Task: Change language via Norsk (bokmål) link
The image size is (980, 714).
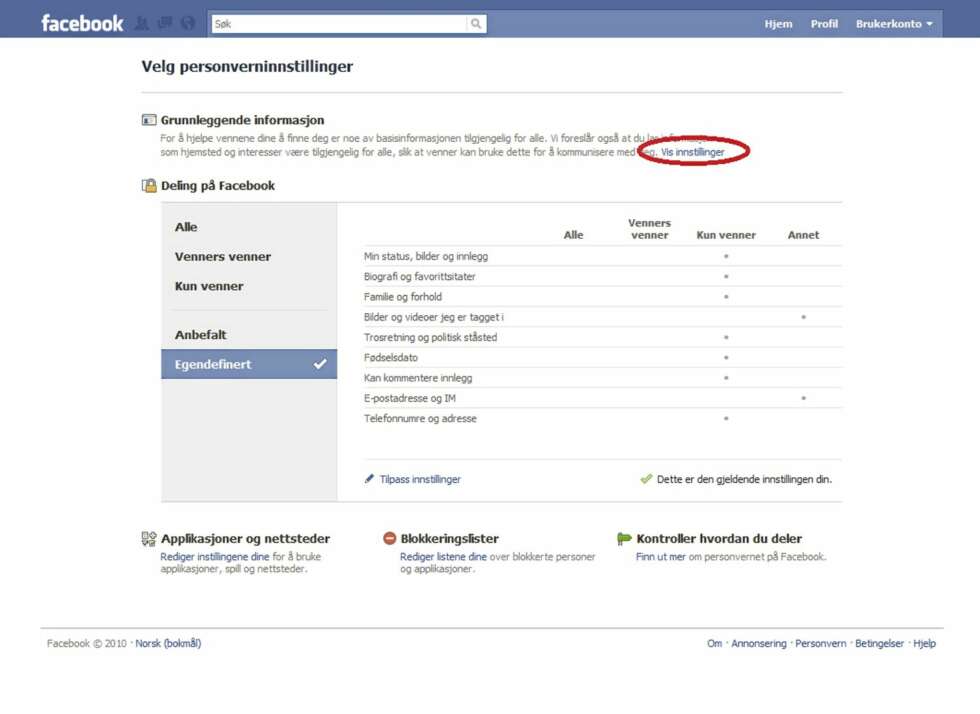Action: pos(168,643)
